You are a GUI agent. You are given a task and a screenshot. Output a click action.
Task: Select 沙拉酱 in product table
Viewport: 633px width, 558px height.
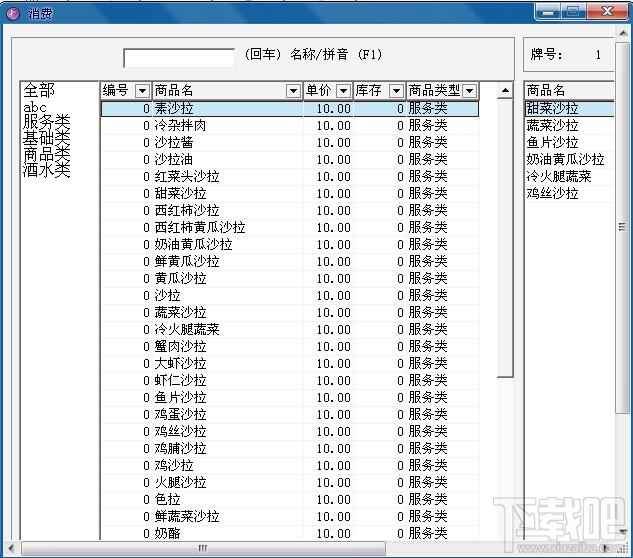[x=289, y=143]
